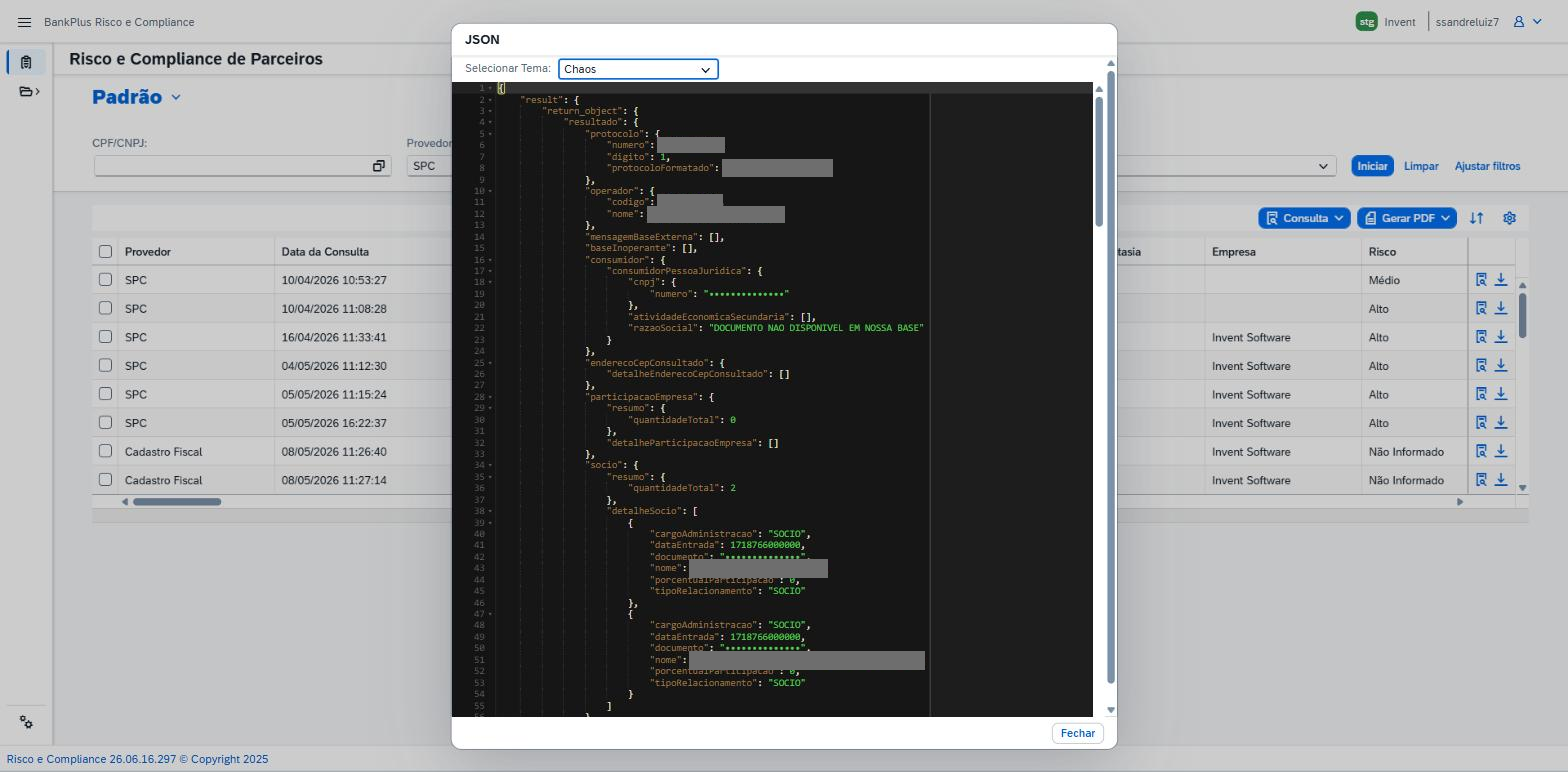Open the folder sidebar icon
This screenshot has width=1568, height=772.
[x=29, y=92]
